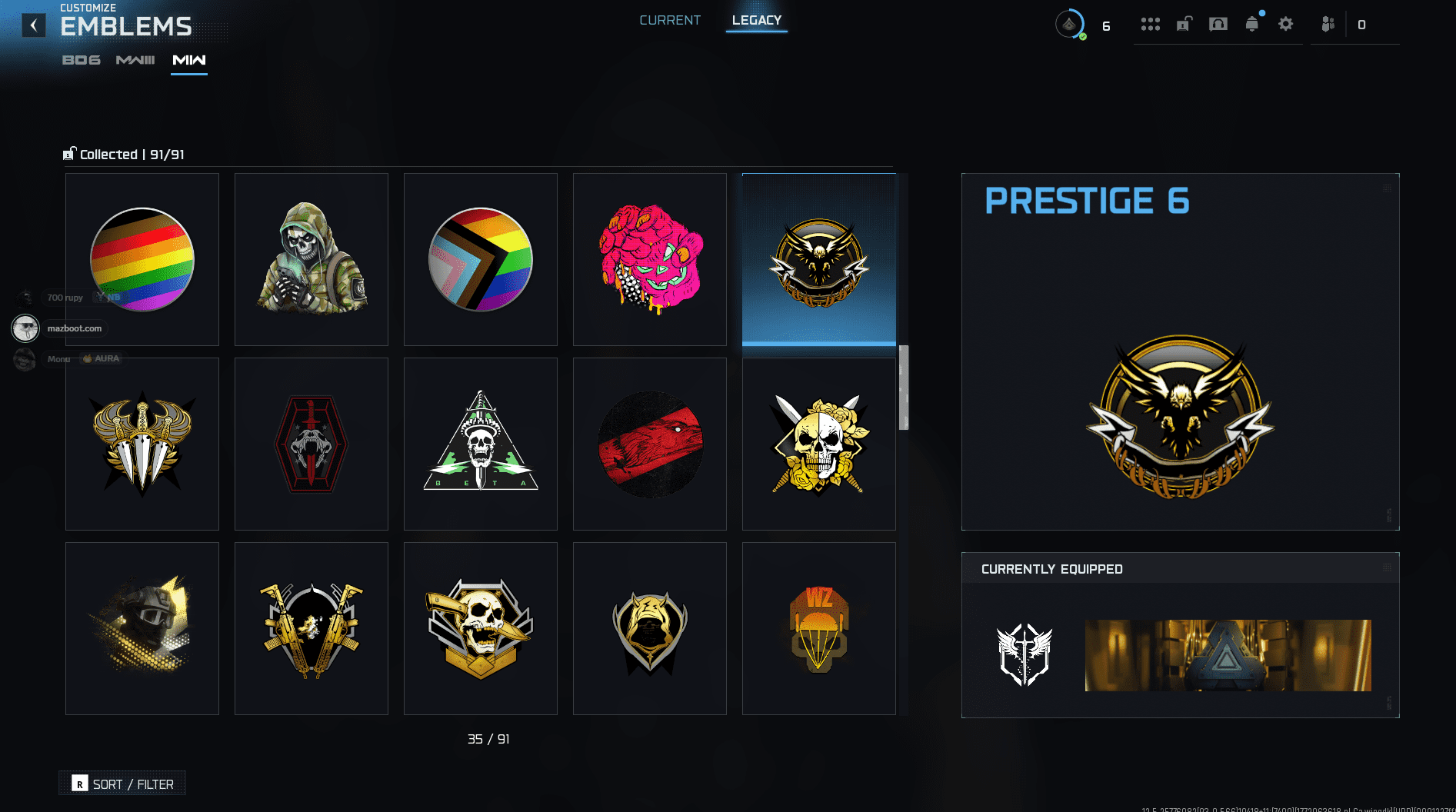
Task: Select the rainbow pride flag emblem
Action: [142, 259]
